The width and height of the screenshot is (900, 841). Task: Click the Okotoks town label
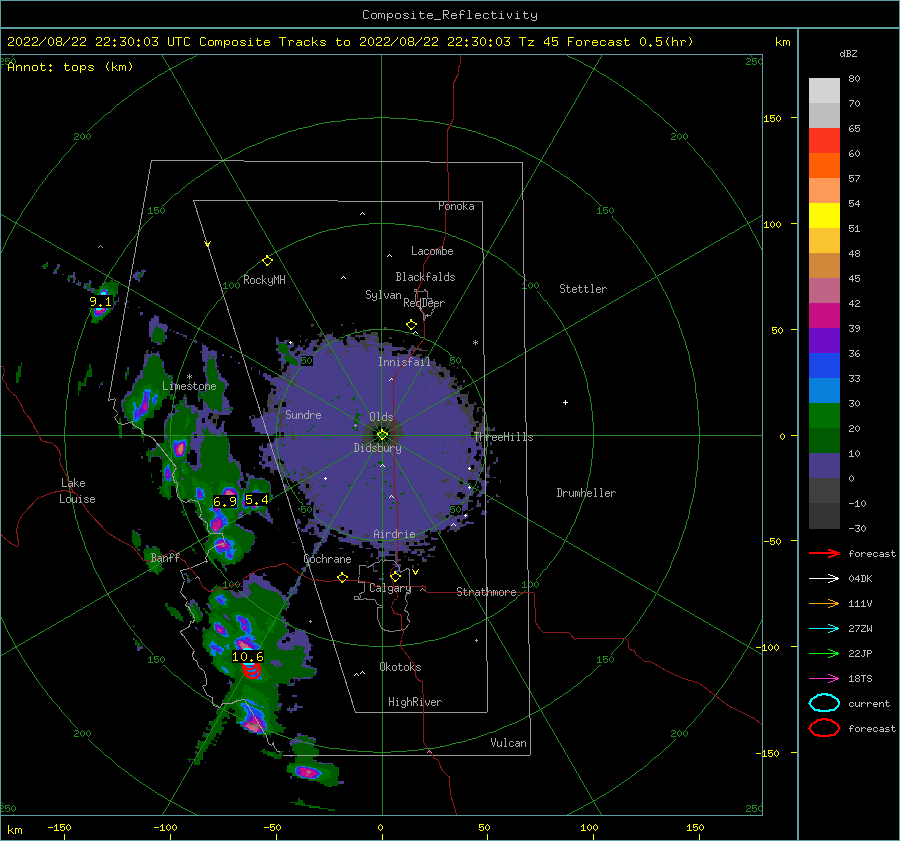pos(400,667)
